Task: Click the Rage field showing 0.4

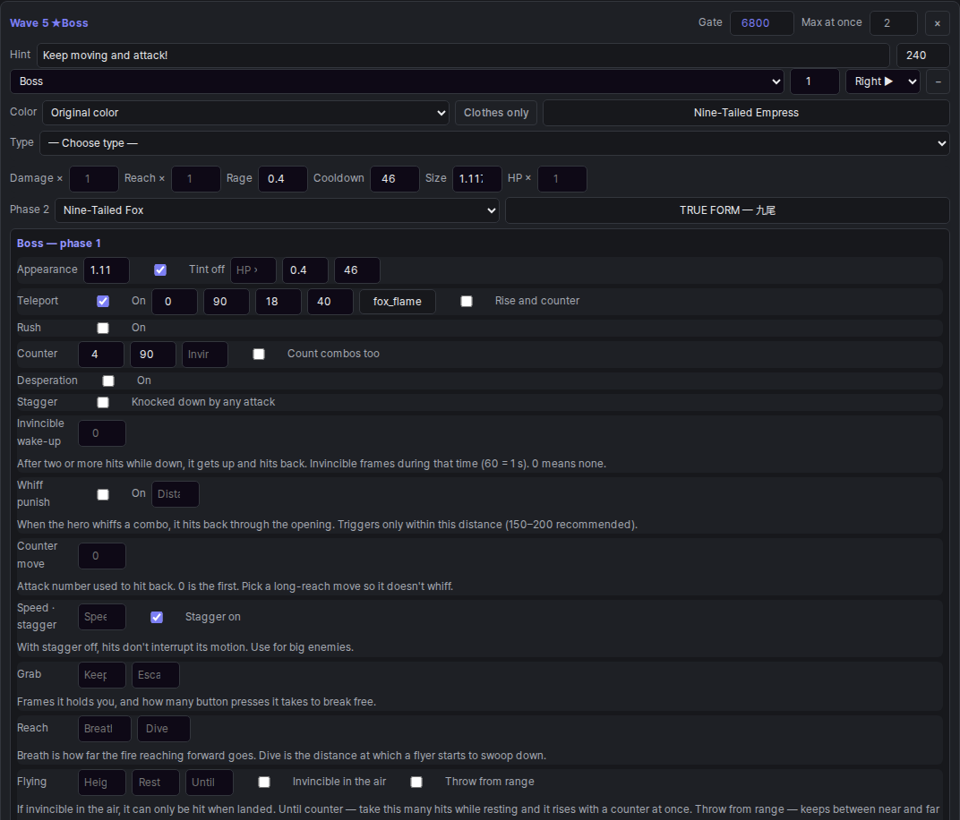Action: 282,179
